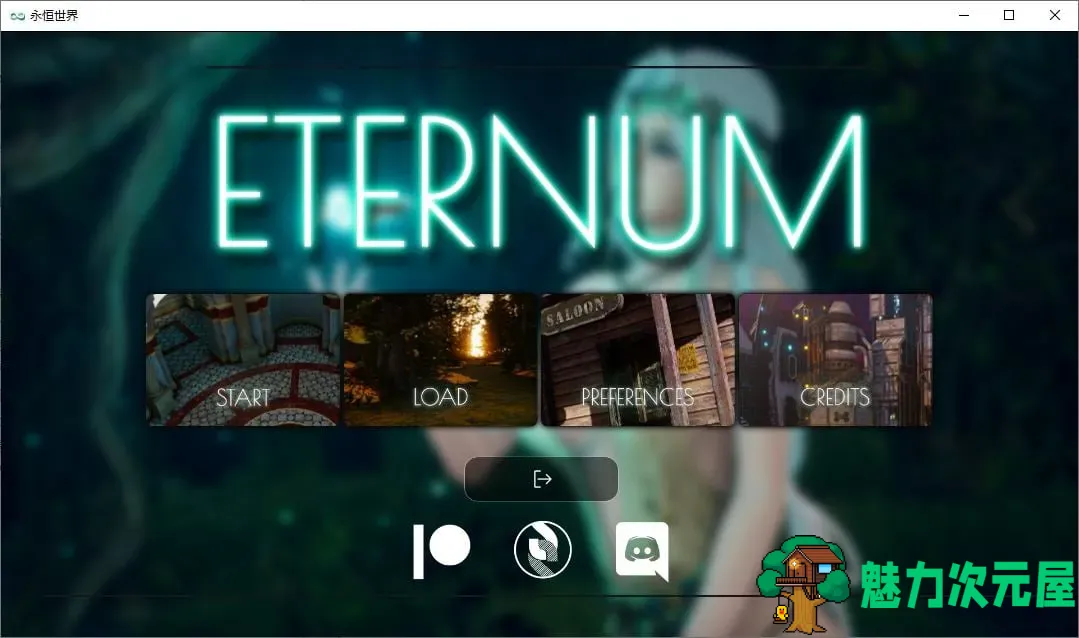
Task: Maximize the 永恒世界 window
Action: pyautogui.click(x=1009, y=15)
